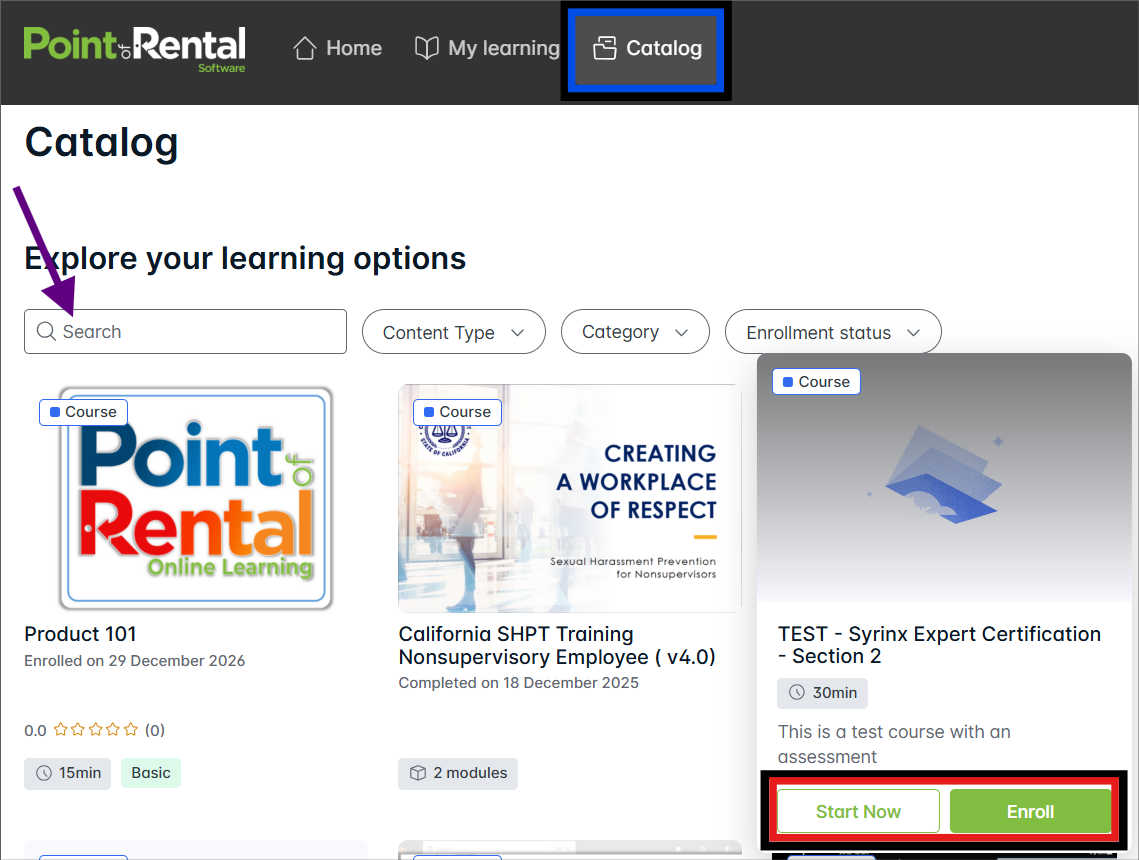Expand the Content Type filter dropdown
The width and height of the screenshot is (1139, 860).
point(453,333)
